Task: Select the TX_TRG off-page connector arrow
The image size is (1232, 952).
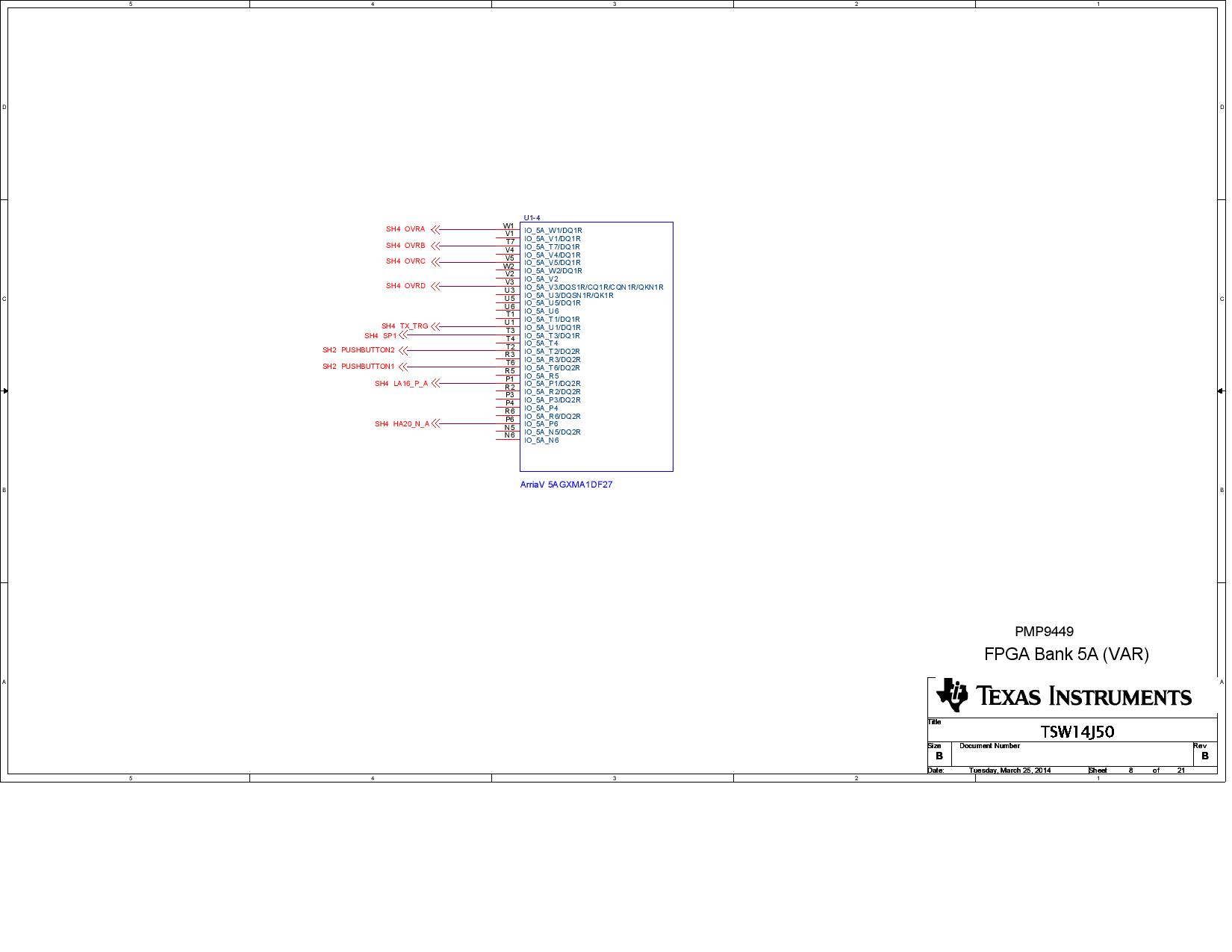Action: tap(435, 327)
